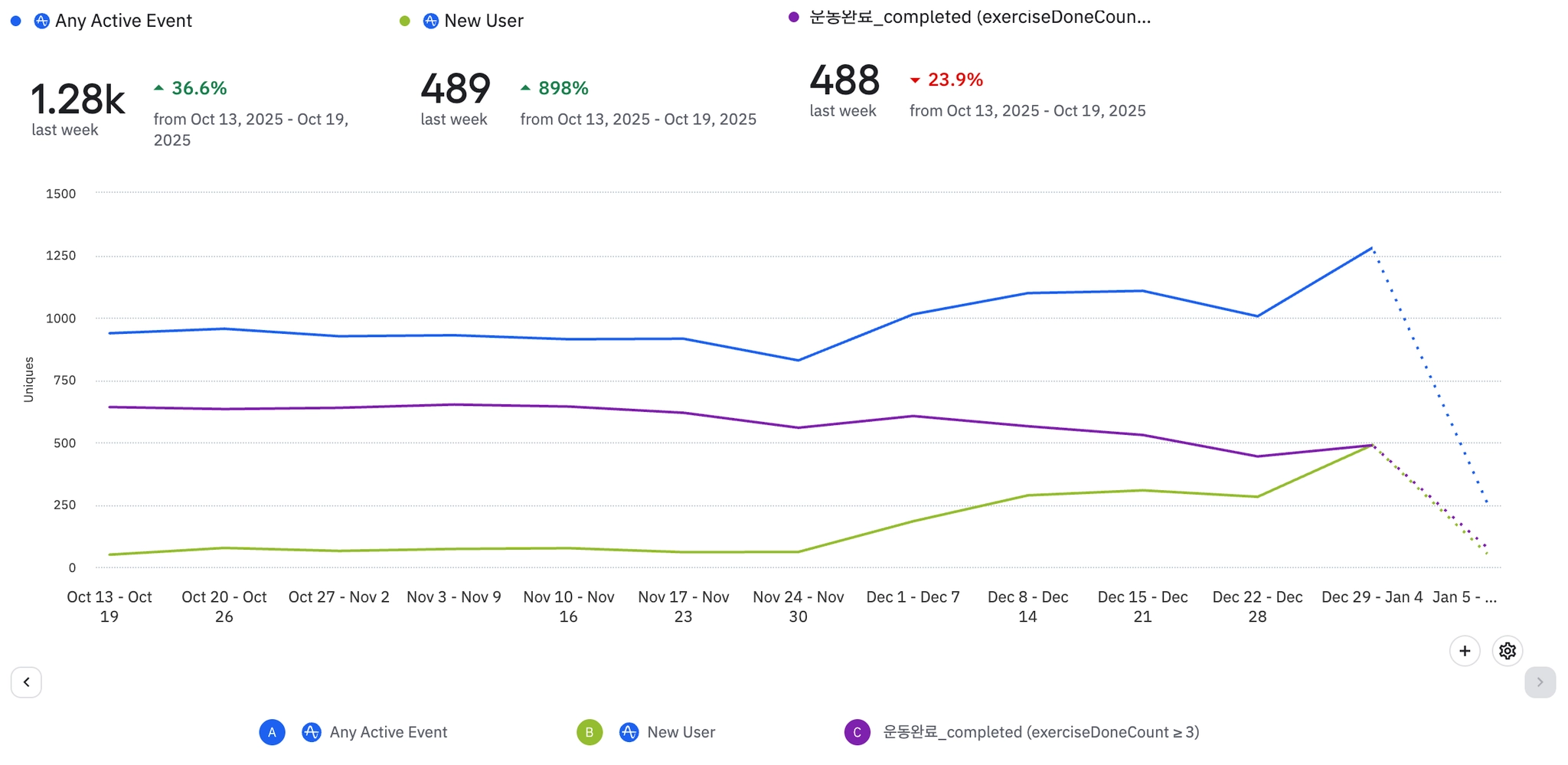
Task: Click Dec 29 - Jan 4 axis label
Action: tap(1371, 597)
